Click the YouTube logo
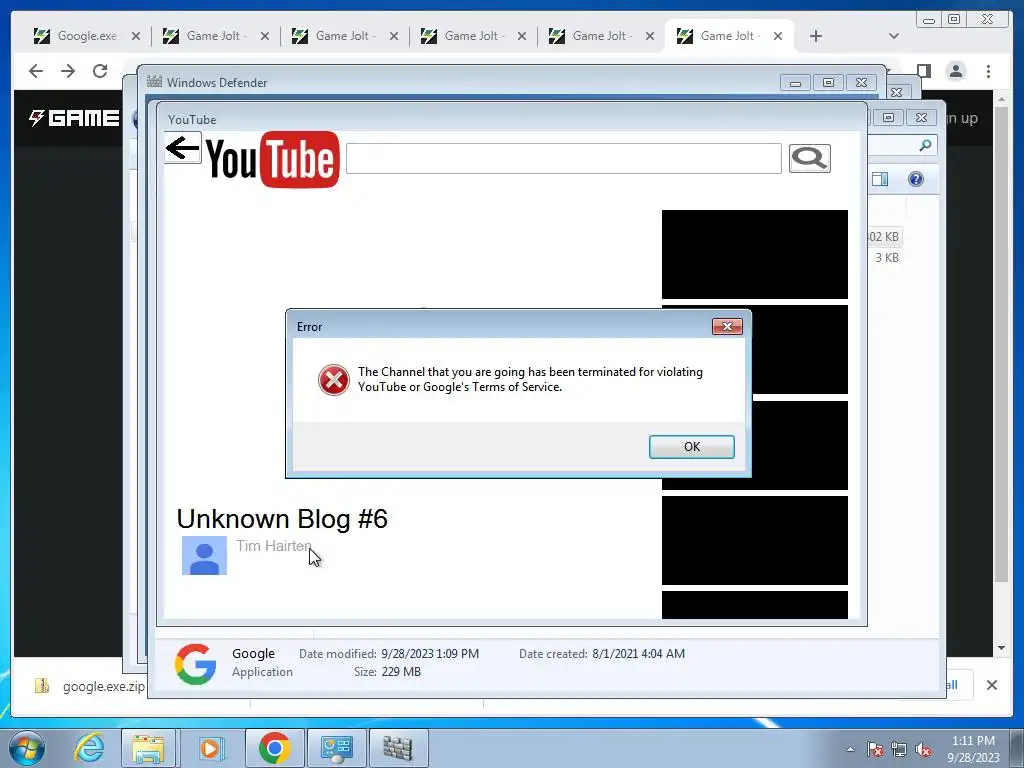This screenshot has height=768, width=1024. (273, 159)
